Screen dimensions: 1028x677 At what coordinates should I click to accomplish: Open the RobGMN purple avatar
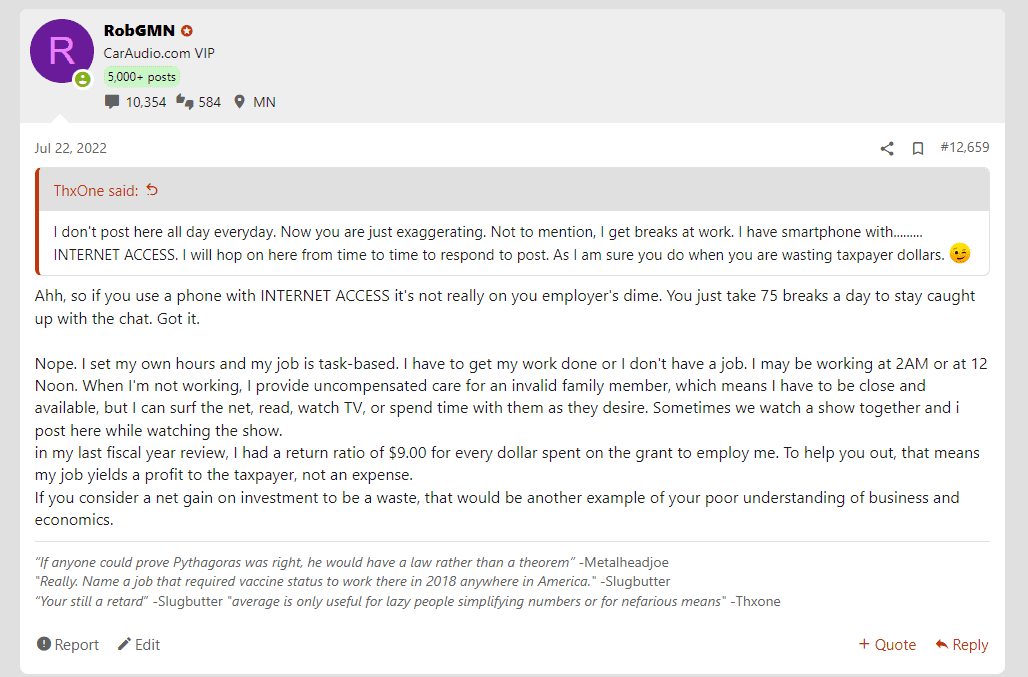click(x=62, y=51)
